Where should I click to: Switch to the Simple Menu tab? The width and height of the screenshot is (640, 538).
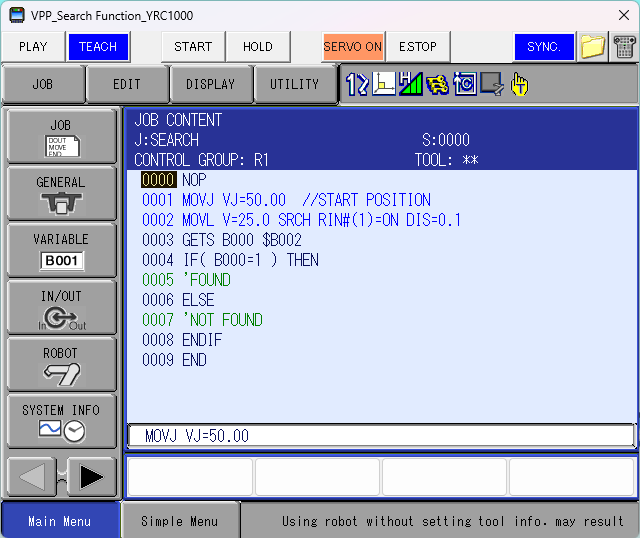pyautogui.click(x=180, y=521)
